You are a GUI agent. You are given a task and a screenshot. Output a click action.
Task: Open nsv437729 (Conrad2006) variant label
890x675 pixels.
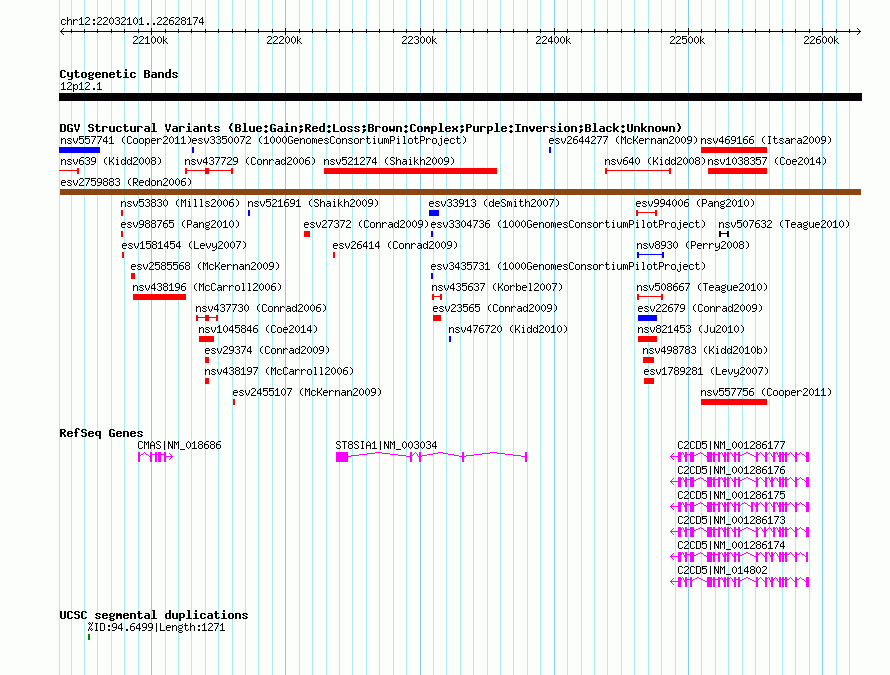coord(250,161)
